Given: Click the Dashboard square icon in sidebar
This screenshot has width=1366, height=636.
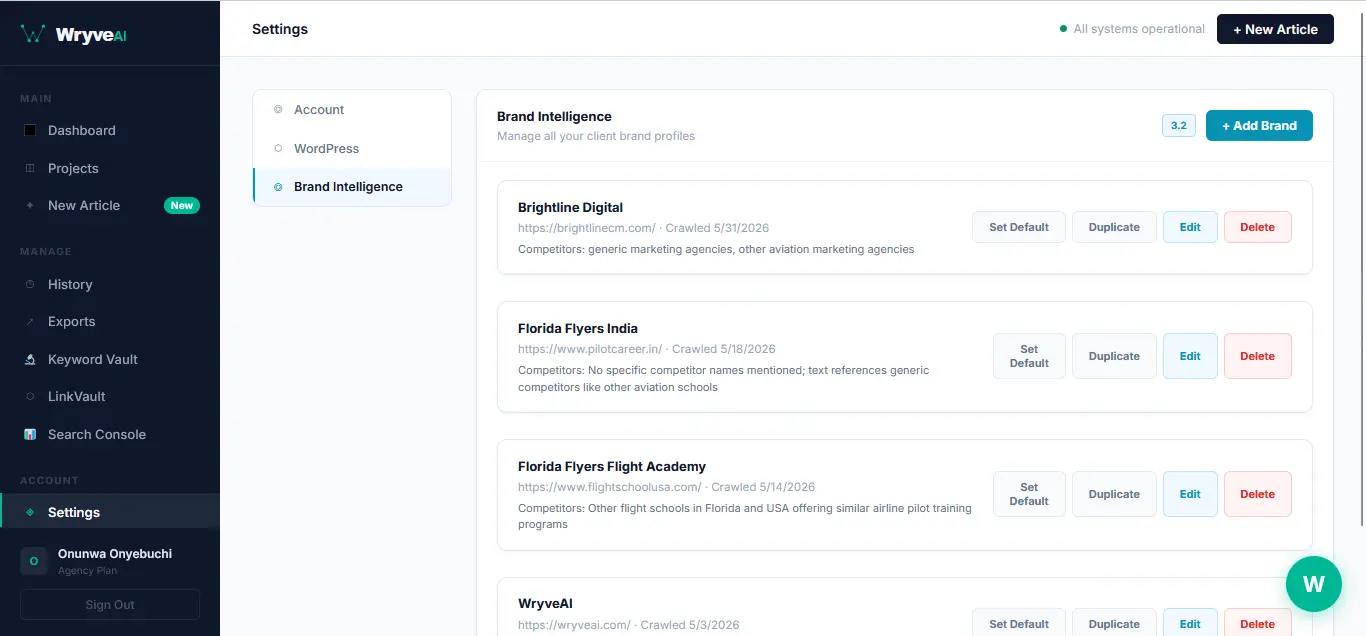Looking at the screenshot, I should [x=30, y=131].
